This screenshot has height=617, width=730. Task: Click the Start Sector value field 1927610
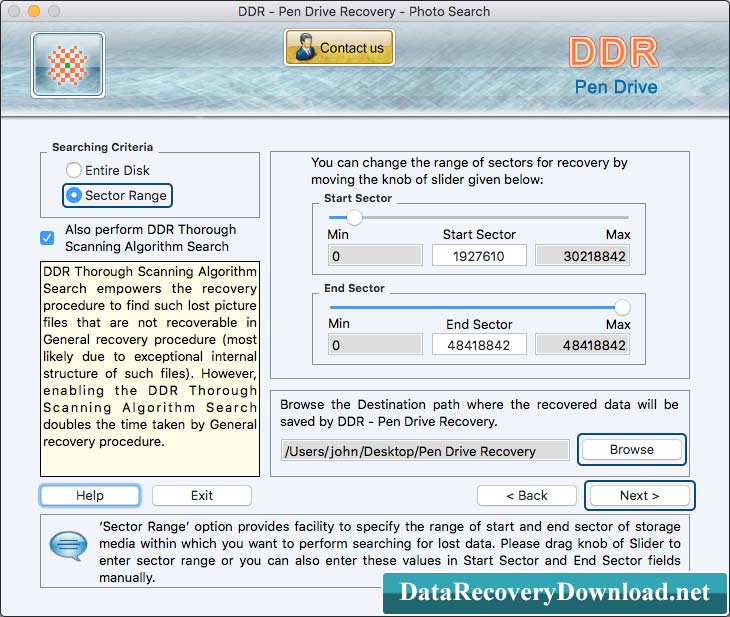click(479, 256)
